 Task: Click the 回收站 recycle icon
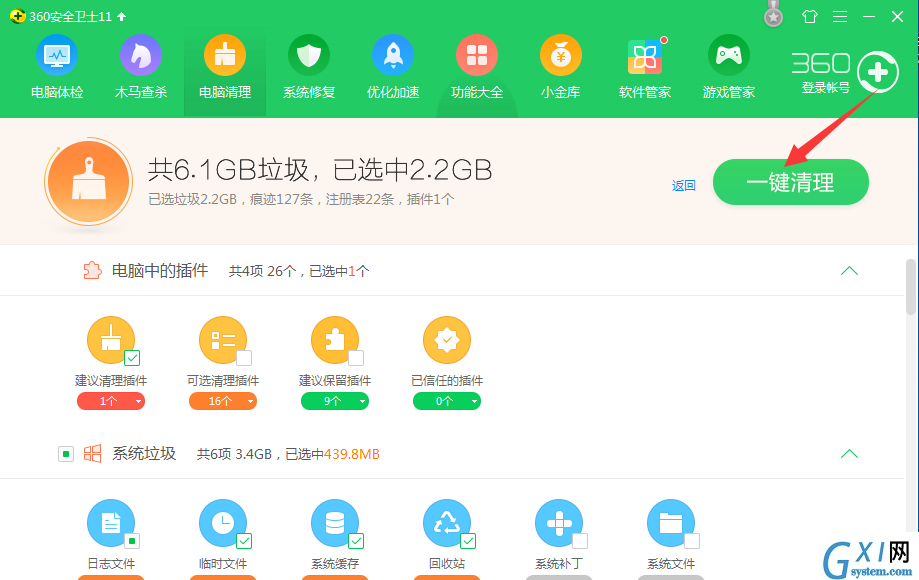coord(447,523)
